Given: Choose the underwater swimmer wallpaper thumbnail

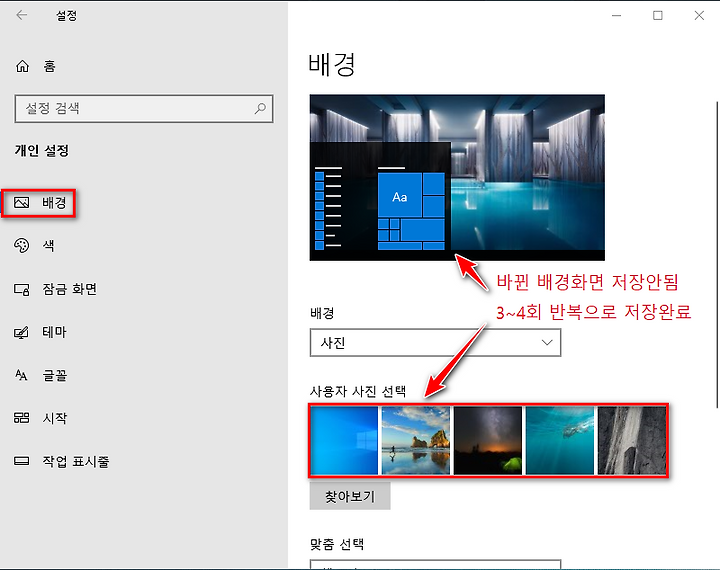Looking at the screenshot, I should [x=560, y=440].
